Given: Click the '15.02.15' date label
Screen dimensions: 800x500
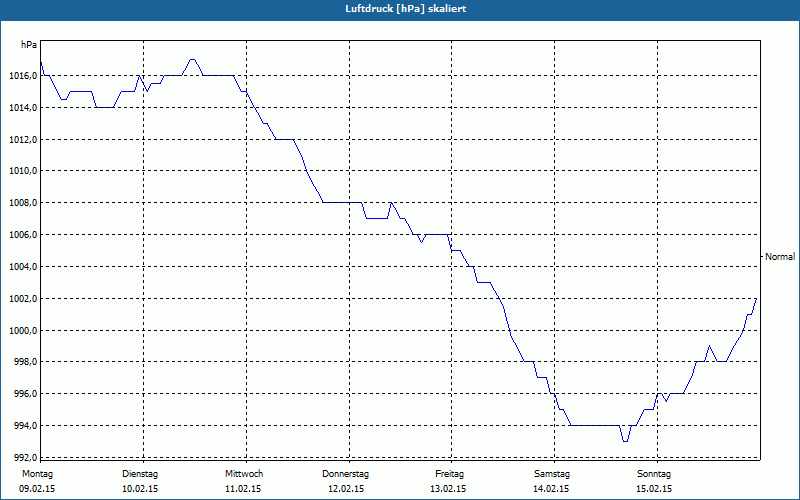Looking at the screenshot, I should pyautogui.click(x=654, y=489).
